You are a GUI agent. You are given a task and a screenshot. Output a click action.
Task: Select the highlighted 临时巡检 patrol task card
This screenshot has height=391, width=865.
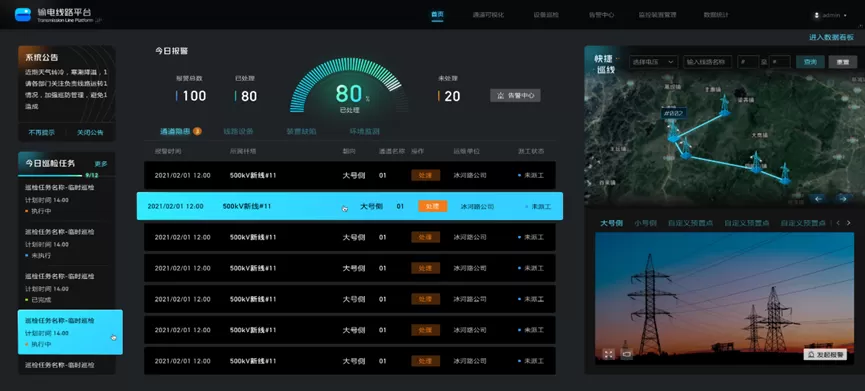coord(70,332)
